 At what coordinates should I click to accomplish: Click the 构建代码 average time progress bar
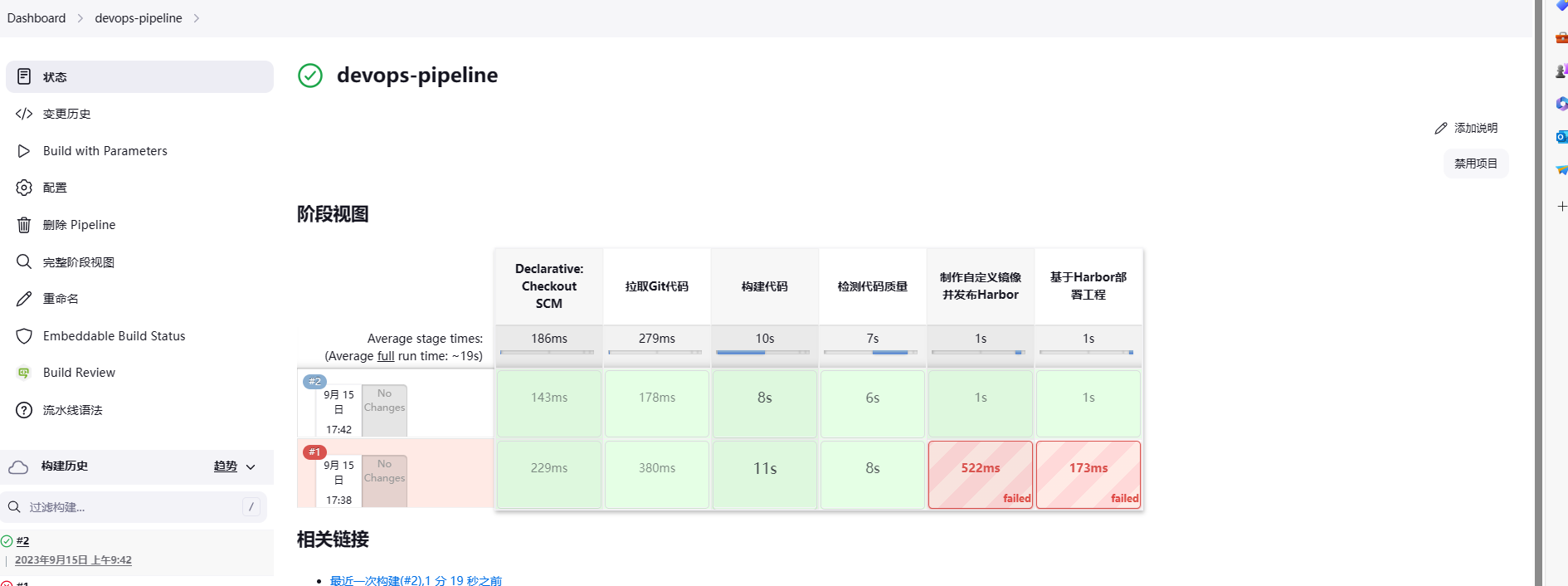pos(763,353)
